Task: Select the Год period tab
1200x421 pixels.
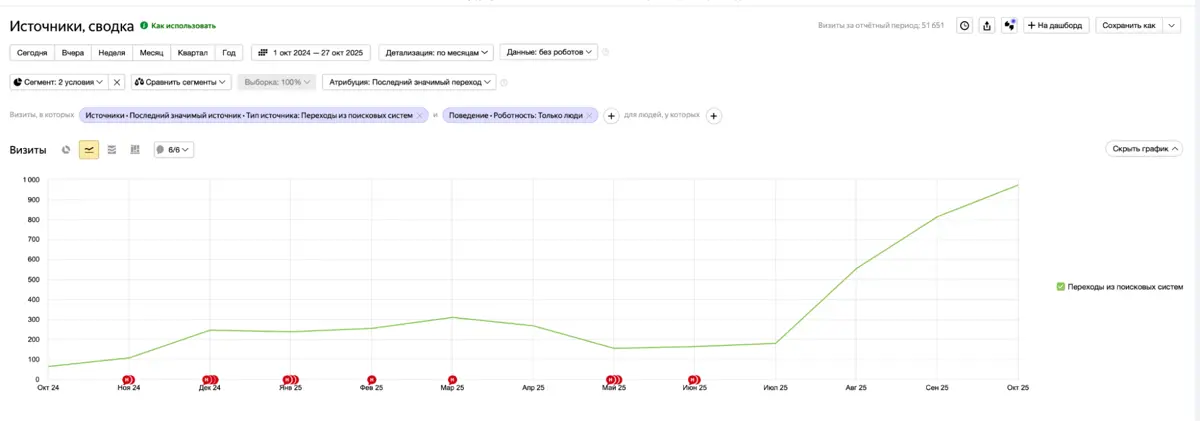Action: (x=229, y=52)
